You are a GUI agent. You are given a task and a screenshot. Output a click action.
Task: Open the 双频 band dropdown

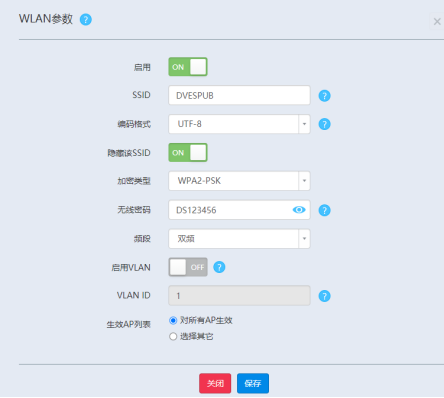click(239, 239)
